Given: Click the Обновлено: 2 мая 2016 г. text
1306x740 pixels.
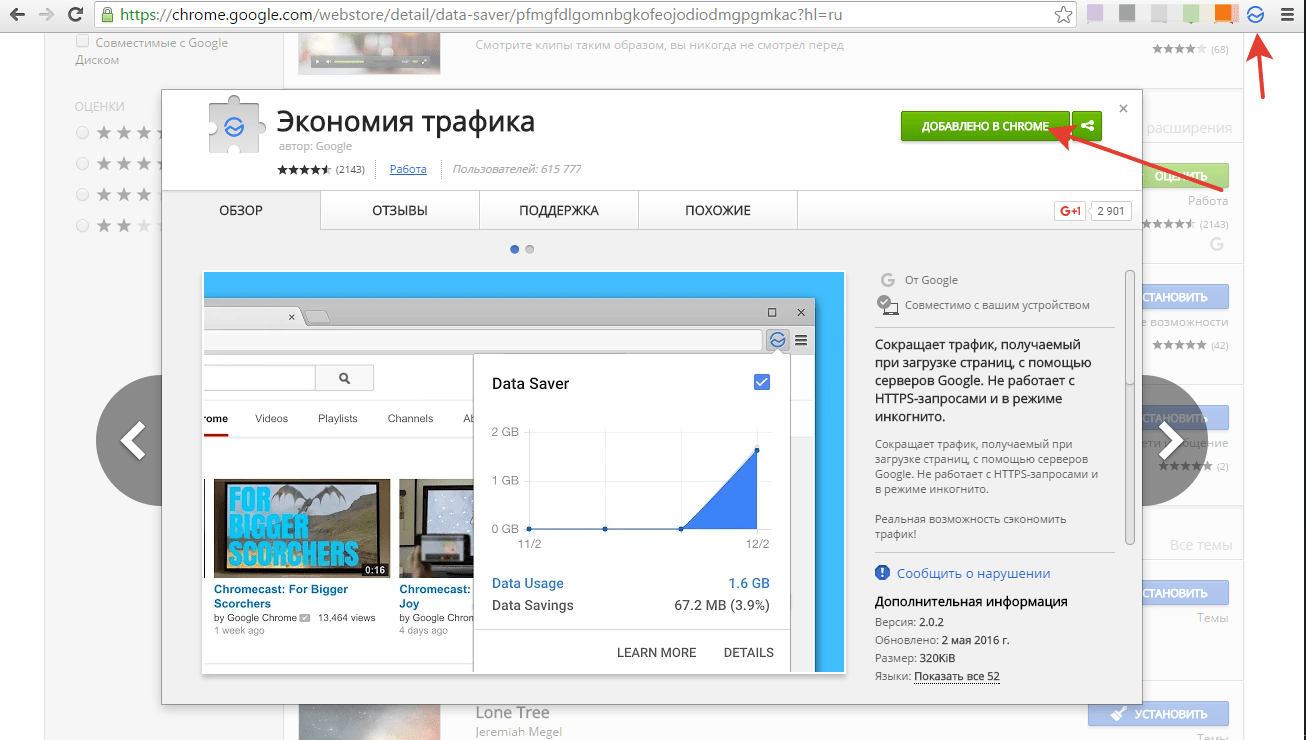Looking at the screenshot, I should point(942,640).
